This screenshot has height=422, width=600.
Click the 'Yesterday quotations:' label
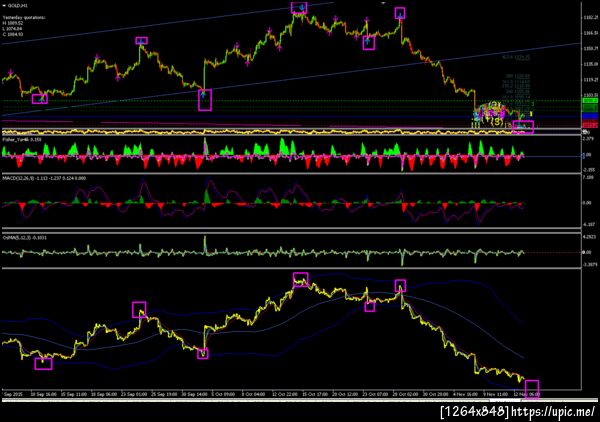tap(24, 18)
